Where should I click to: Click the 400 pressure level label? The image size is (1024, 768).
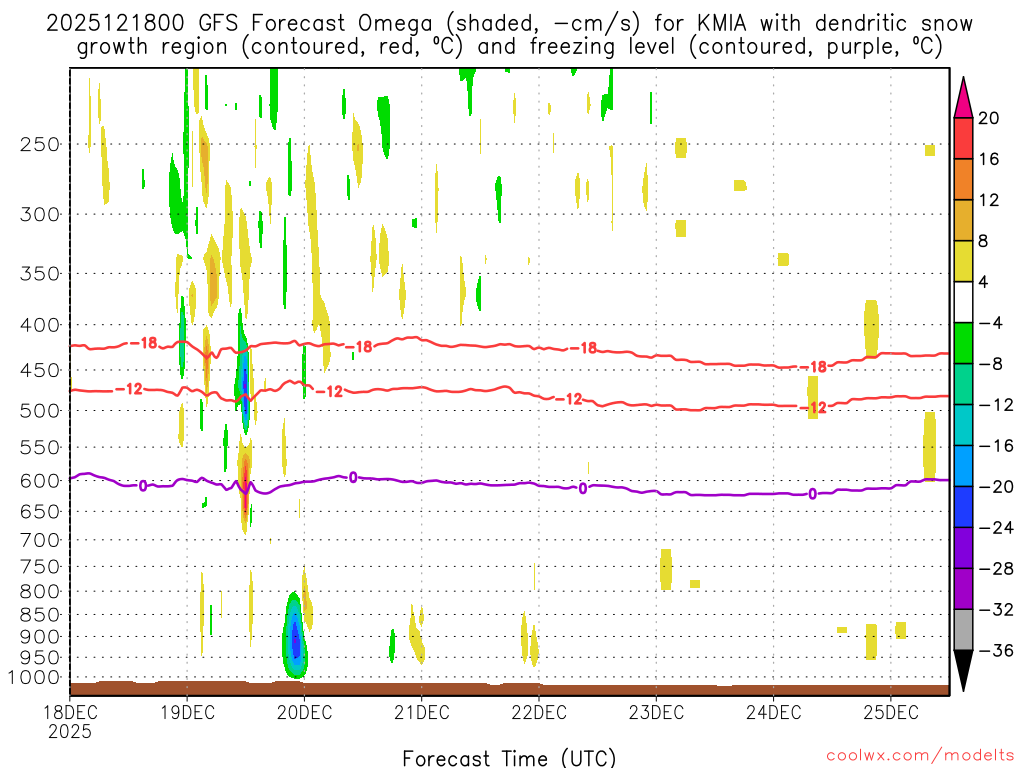tap(40, 325)
